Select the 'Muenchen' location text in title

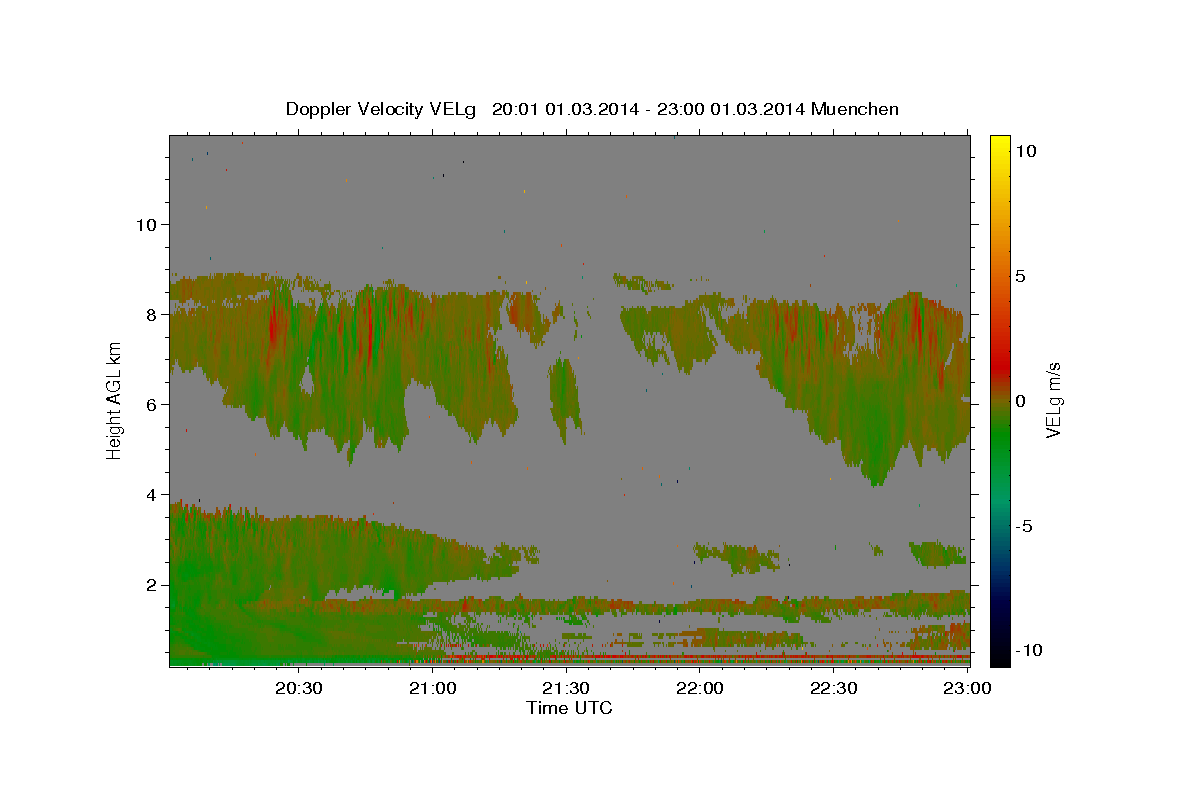click(855, 109)
